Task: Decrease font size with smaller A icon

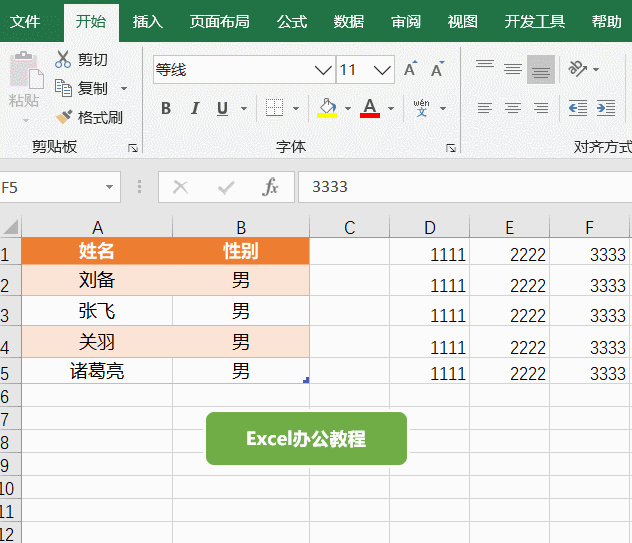Action: tap(437, 70)
